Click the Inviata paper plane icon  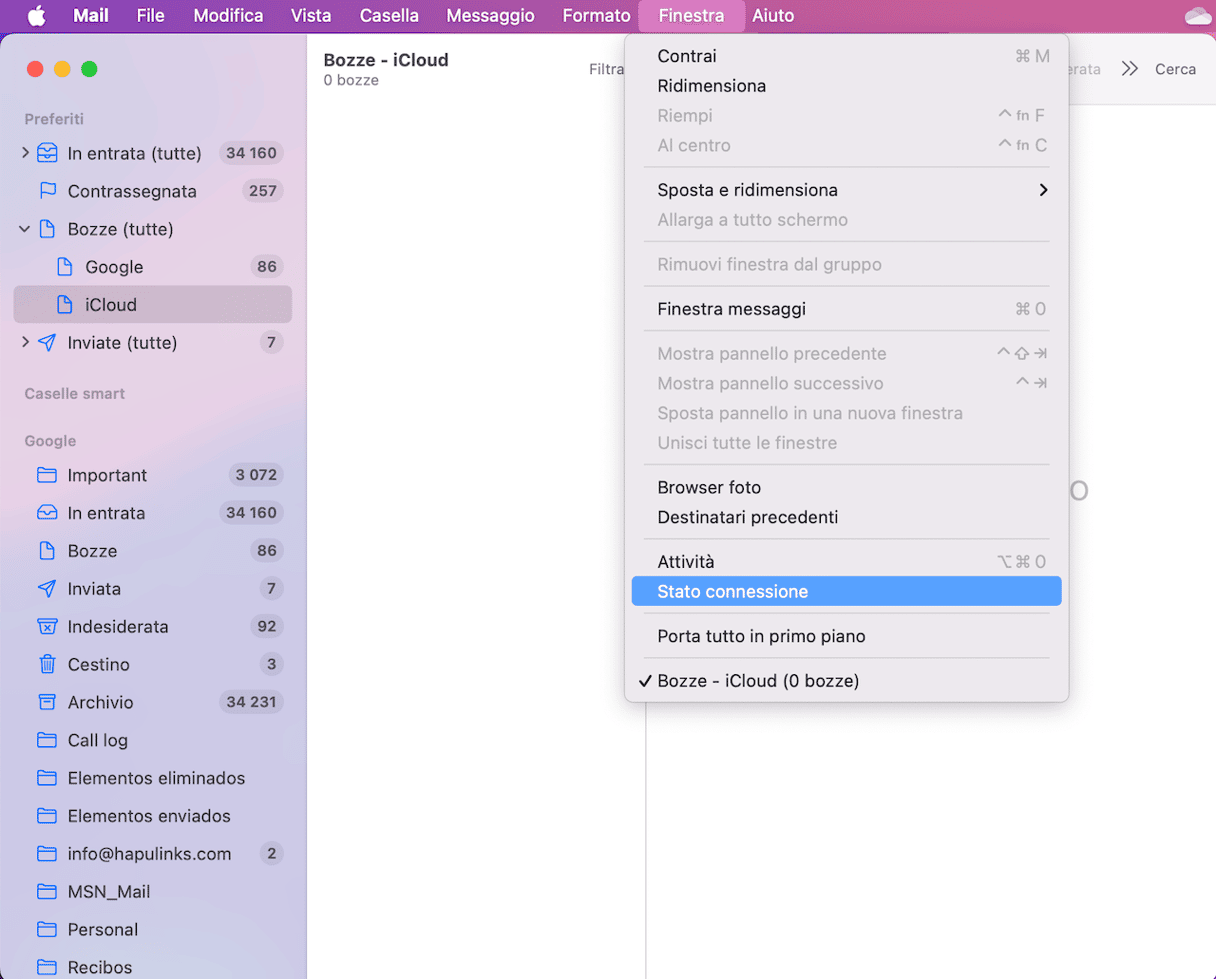coord(47,589)
